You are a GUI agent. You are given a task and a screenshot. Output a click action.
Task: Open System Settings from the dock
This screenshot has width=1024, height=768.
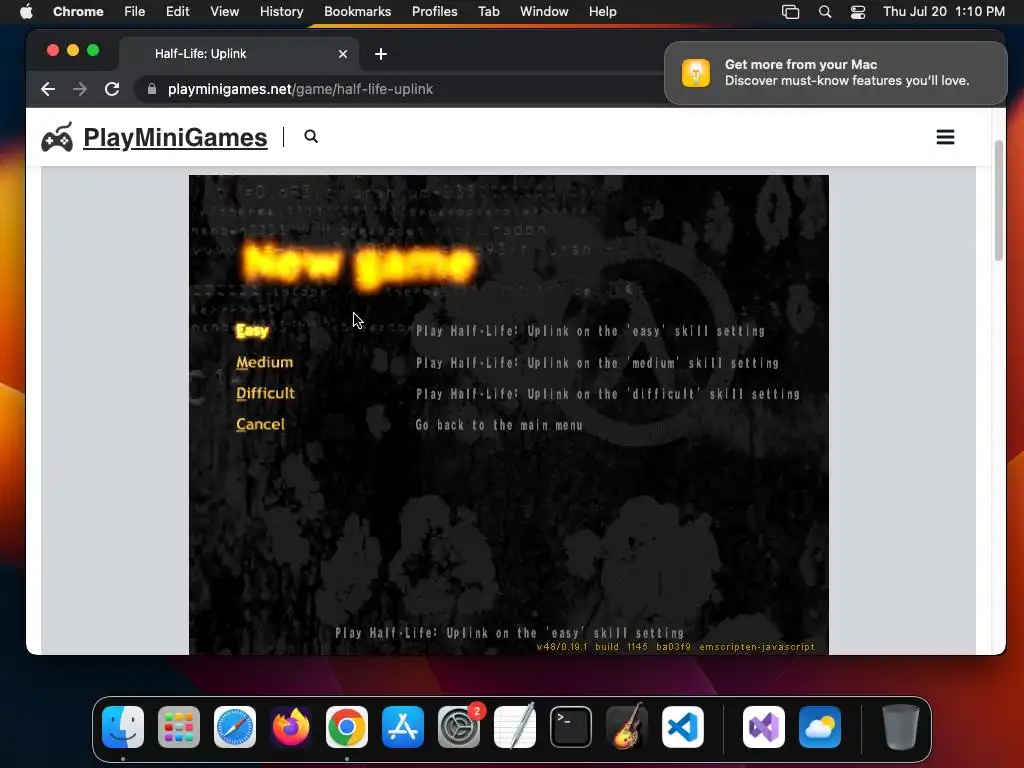[x=458, y=727]
